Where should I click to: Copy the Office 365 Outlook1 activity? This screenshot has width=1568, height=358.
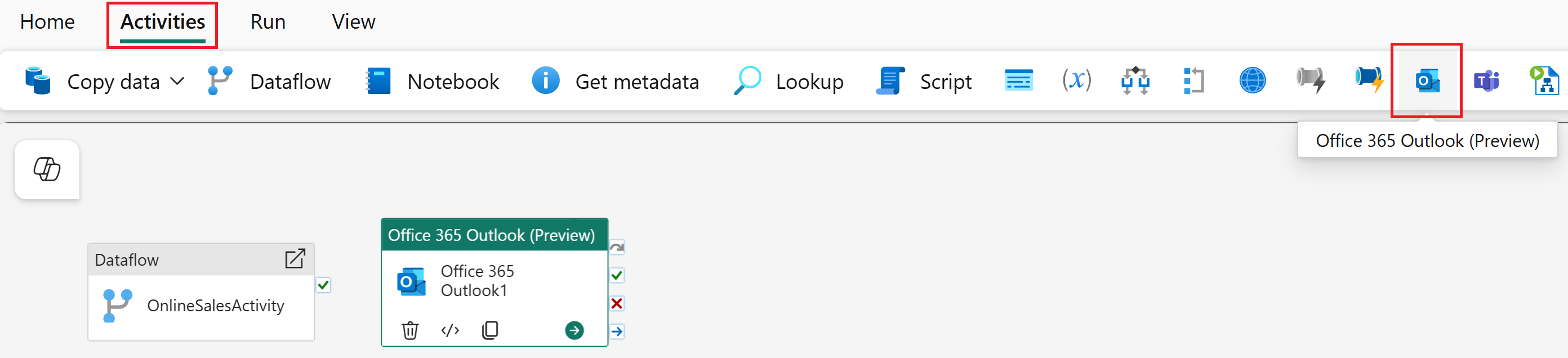[490, 330]
